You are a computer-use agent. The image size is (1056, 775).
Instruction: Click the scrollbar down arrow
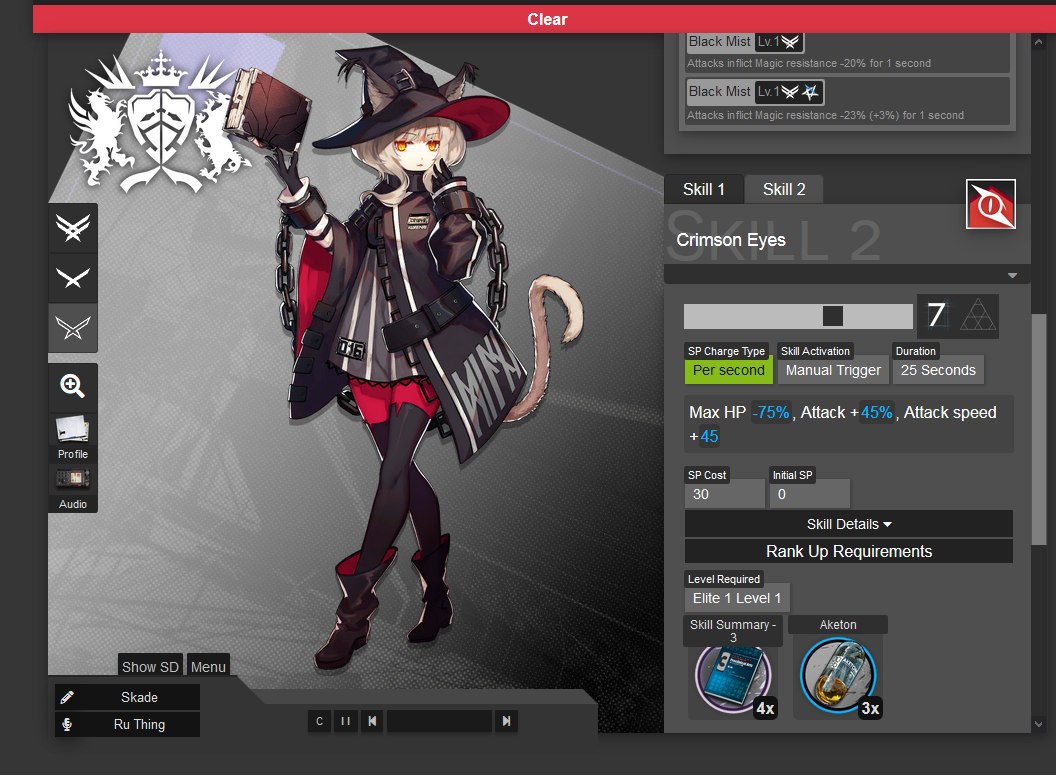(x=1038, y=725)
